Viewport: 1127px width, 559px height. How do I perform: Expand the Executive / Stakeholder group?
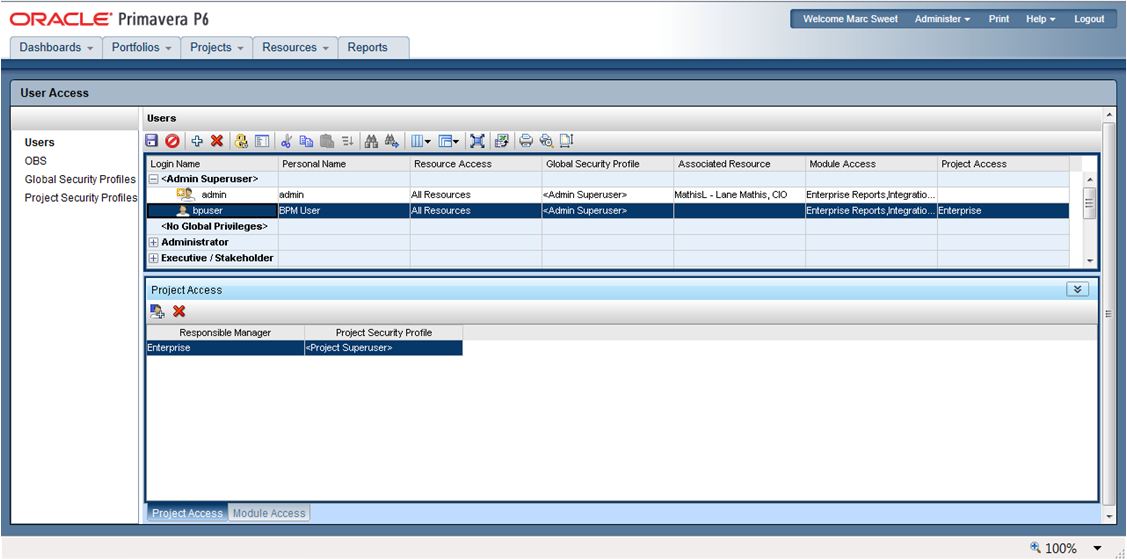click(154, 258)
